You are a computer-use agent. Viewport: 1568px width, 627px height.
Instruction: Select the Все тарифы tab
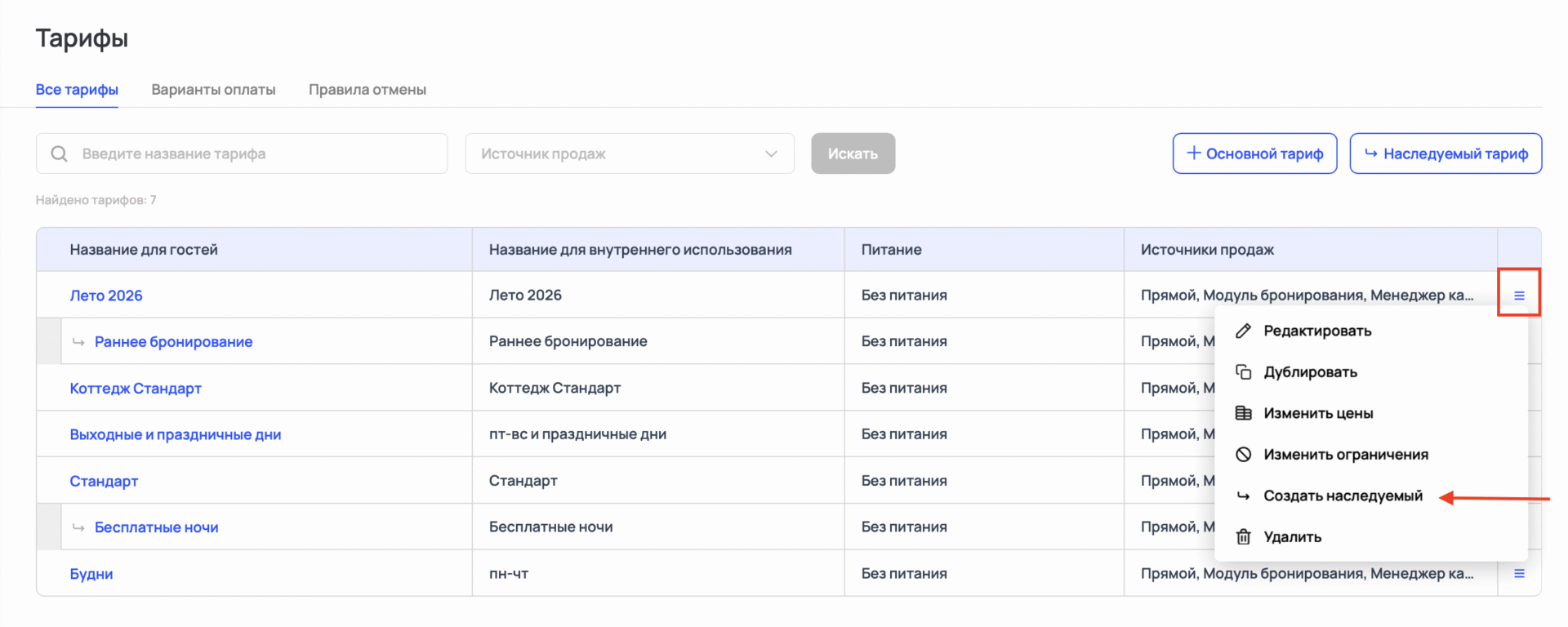pos(77,90)
